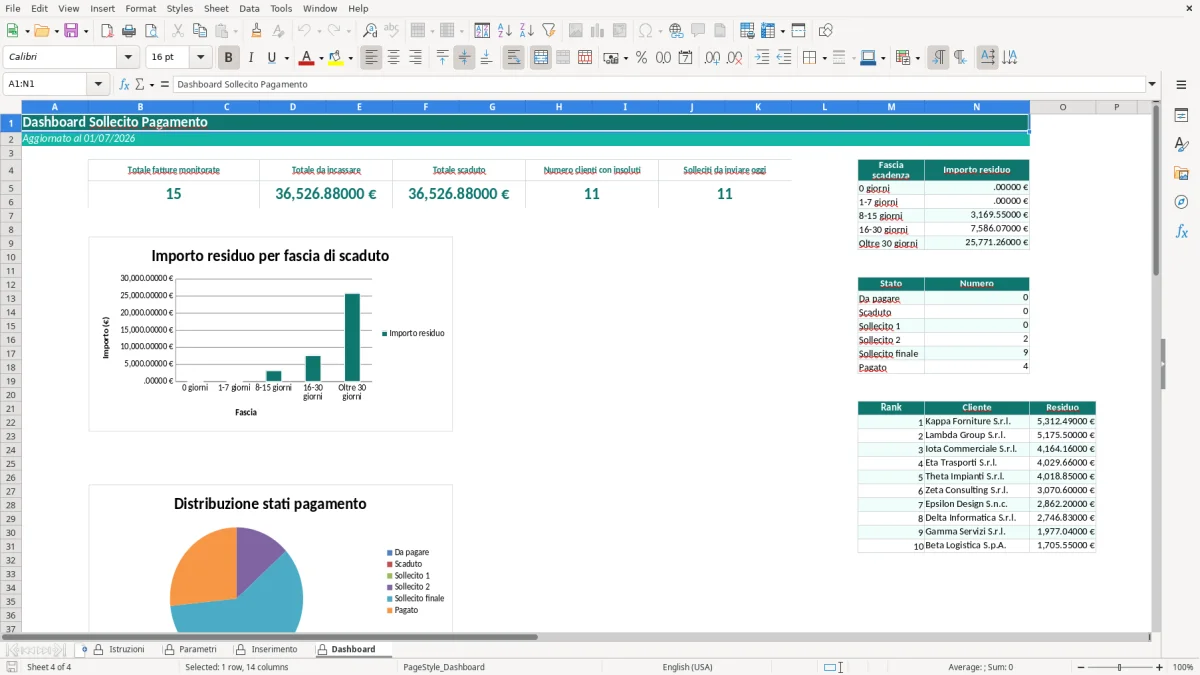Click the Headers and Footers icon
Image resolution: width=1200 pixels, height=675 pixels.
click(720, 31)
